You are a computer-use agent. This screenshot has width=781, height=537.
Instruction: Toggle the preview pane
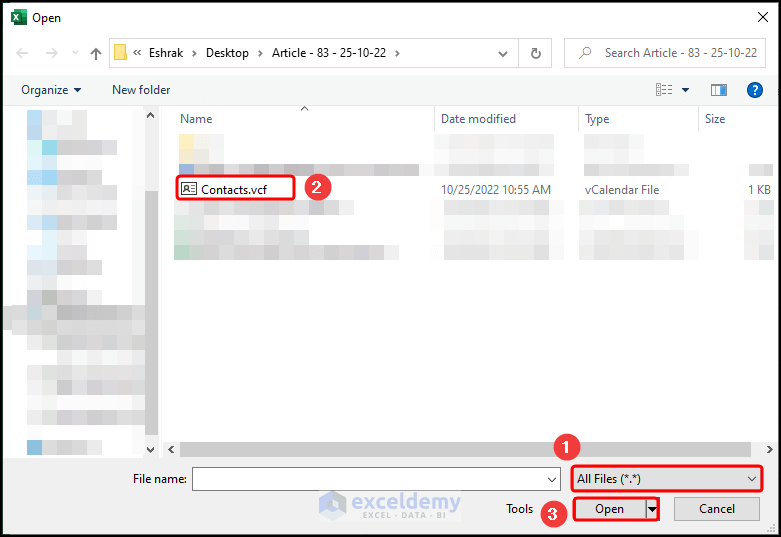[718, 90]
